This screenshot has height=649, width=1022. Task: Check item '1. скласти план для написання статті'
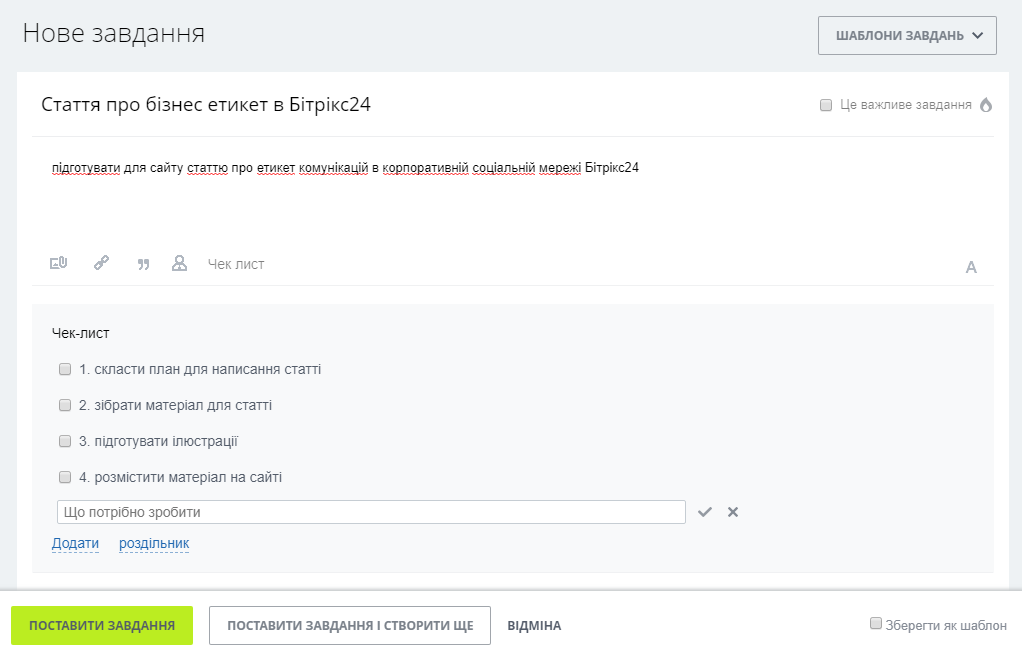point(65,369)
